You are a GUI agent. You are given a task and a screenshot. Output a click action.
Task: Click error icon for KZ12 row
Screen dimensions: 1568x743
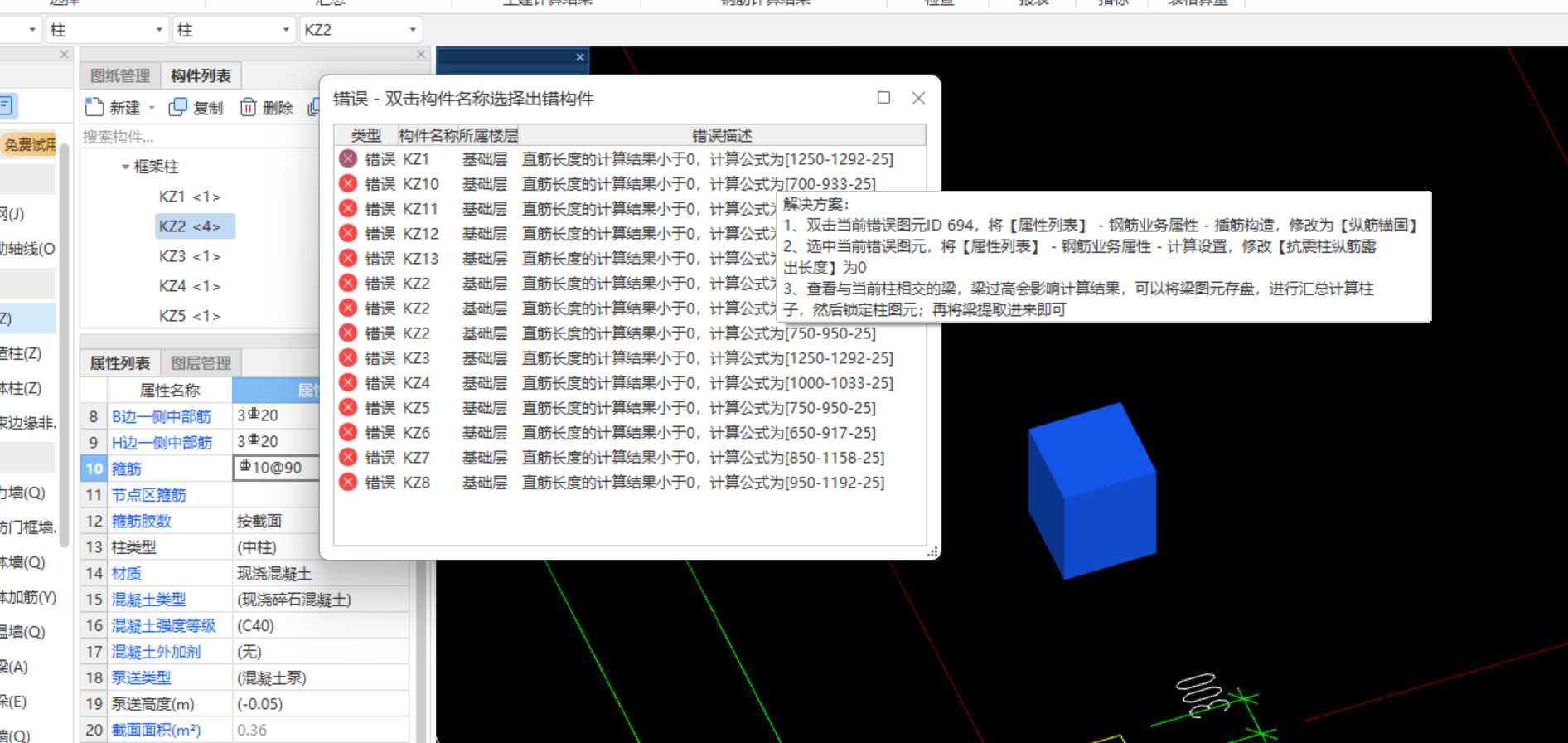tap(348, 233)
